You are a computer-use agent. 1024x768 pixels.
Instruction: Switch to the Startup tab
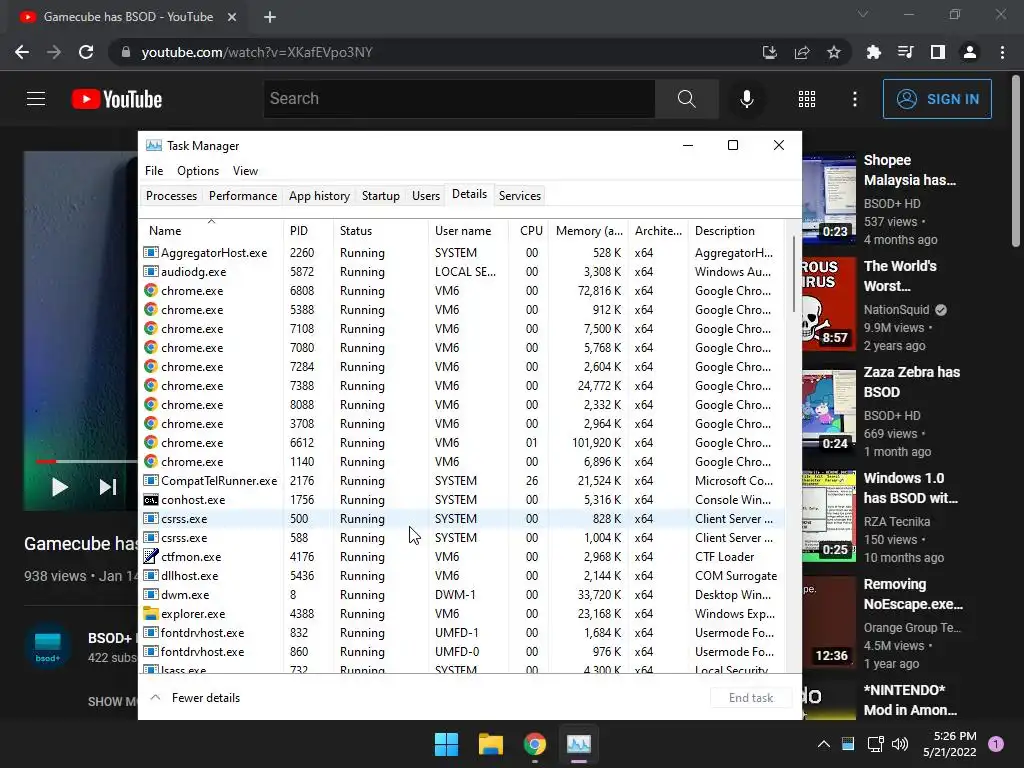click(x=381, y=196)
